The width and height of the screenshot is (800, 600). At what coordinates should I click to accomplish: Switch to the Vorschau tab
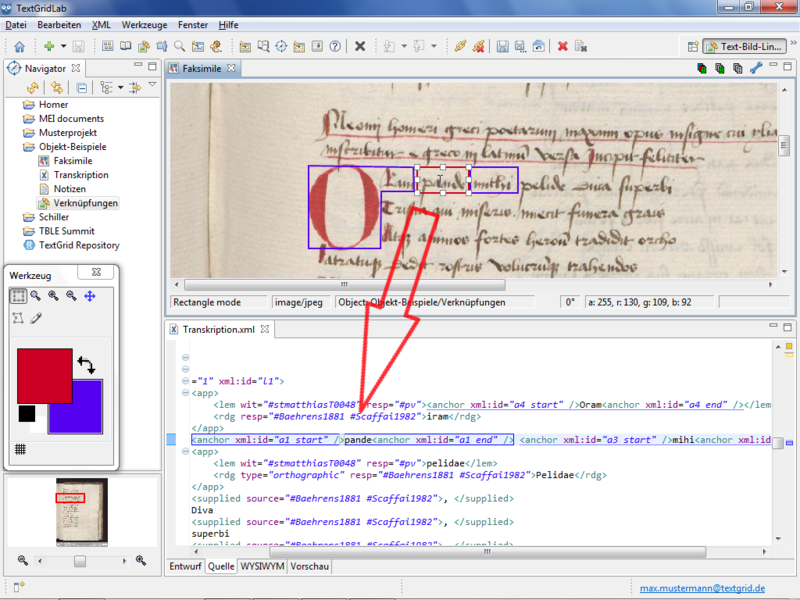309,566
